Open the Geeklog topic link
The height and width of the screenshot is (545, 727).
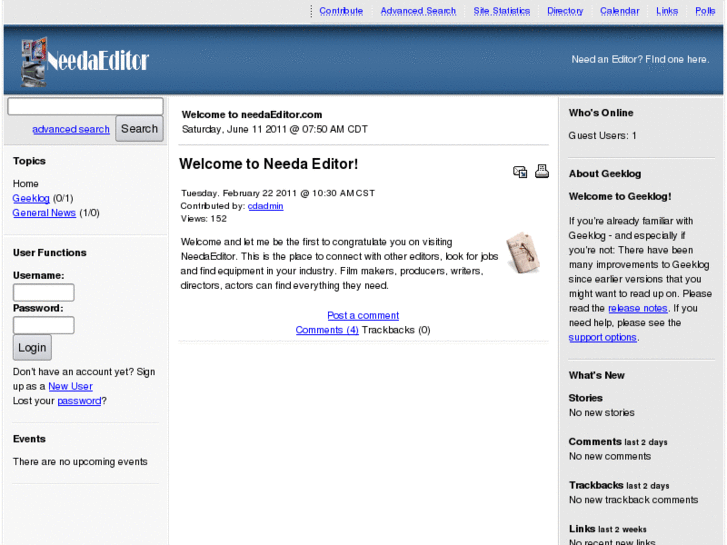pos(31,199)
